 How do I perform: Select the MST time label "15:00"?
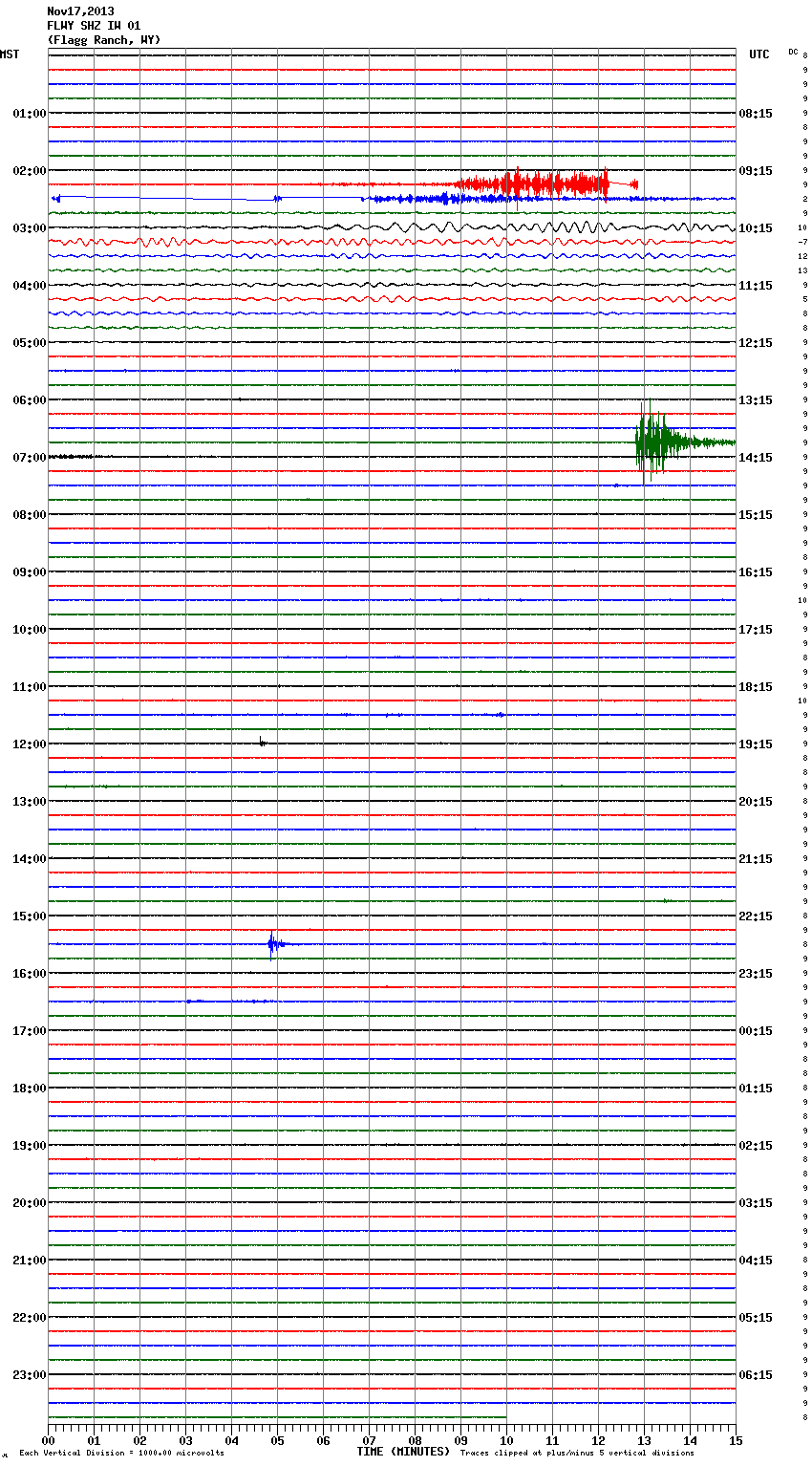click(x=30, y=916)
